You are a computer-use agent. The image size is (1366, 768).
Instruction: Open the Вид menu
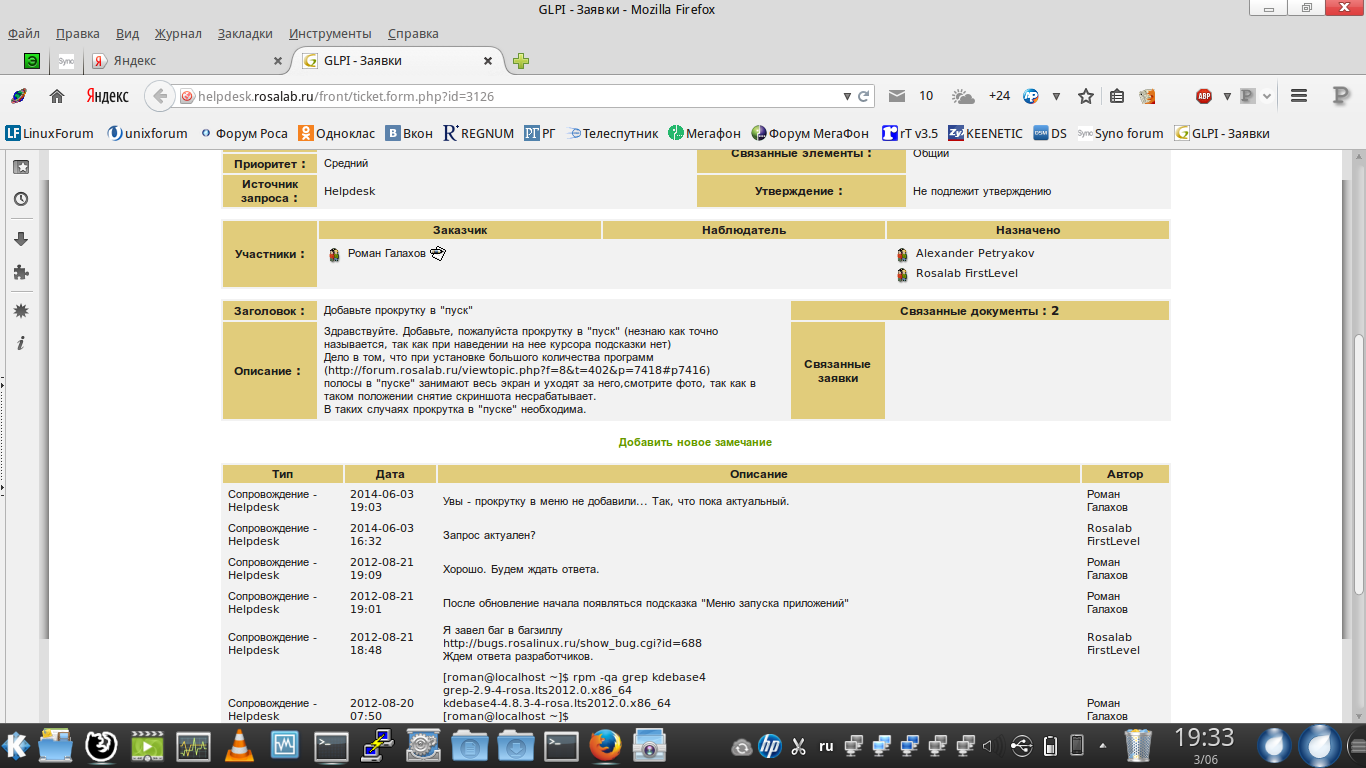point(127,33)
